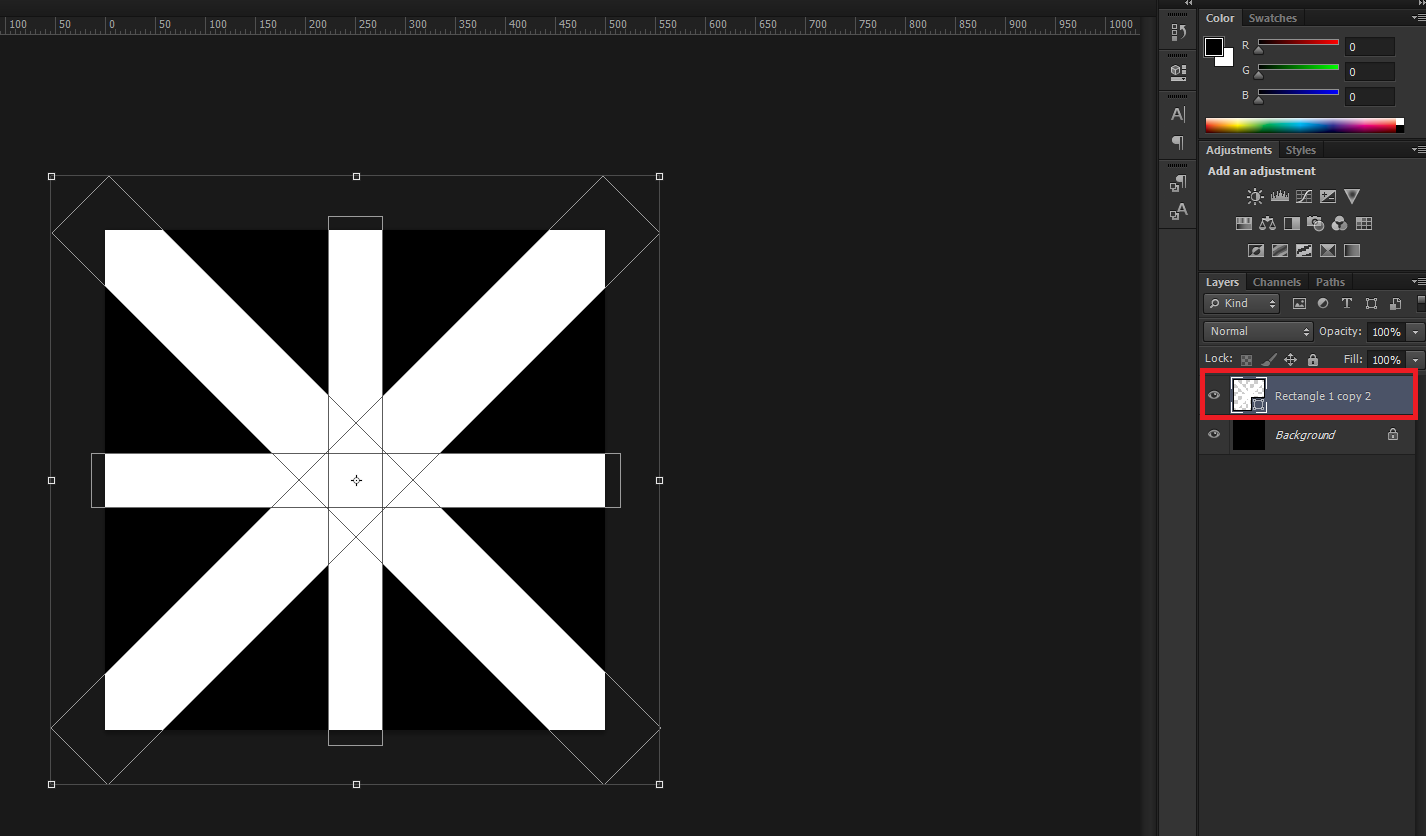Hide the Rectangle 1 copy 2 layer
The image size is (1426, 836).
[1214, 396]
